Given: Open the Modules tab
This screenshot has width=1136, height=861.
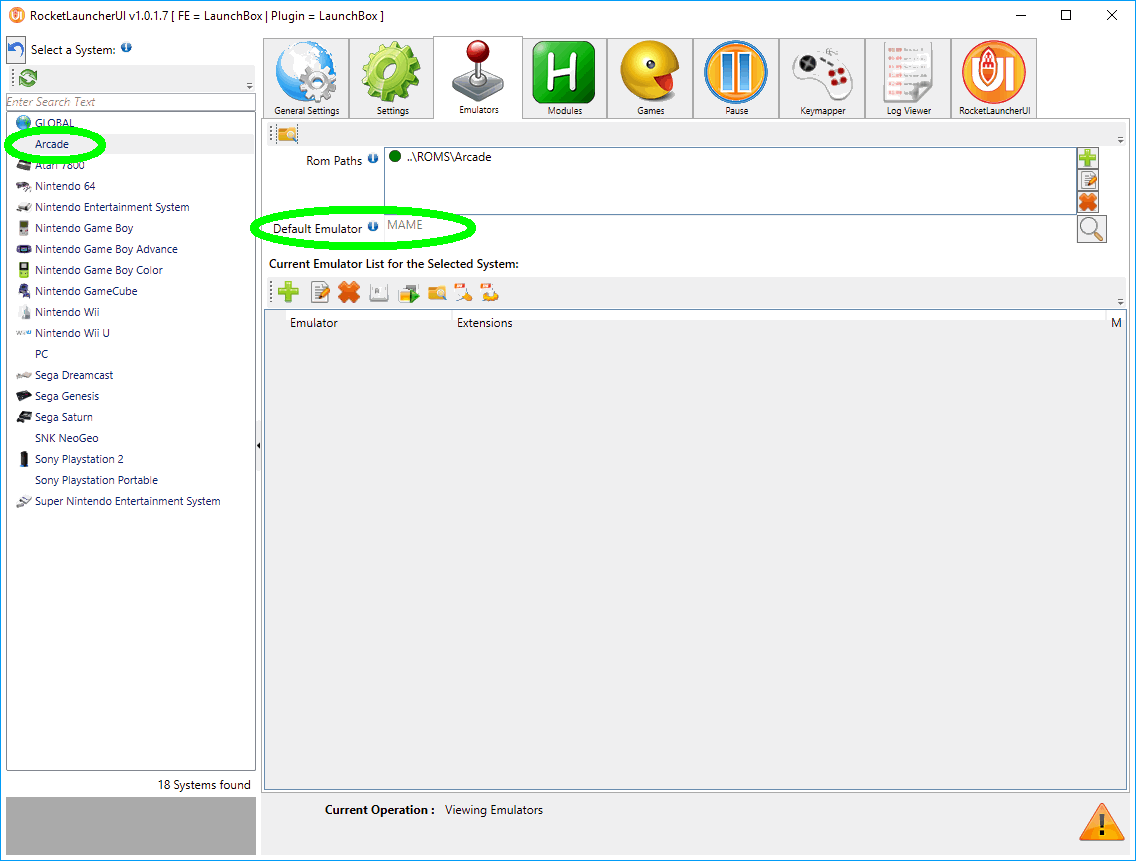Looking at the screenshot, I should click(565, 79).
